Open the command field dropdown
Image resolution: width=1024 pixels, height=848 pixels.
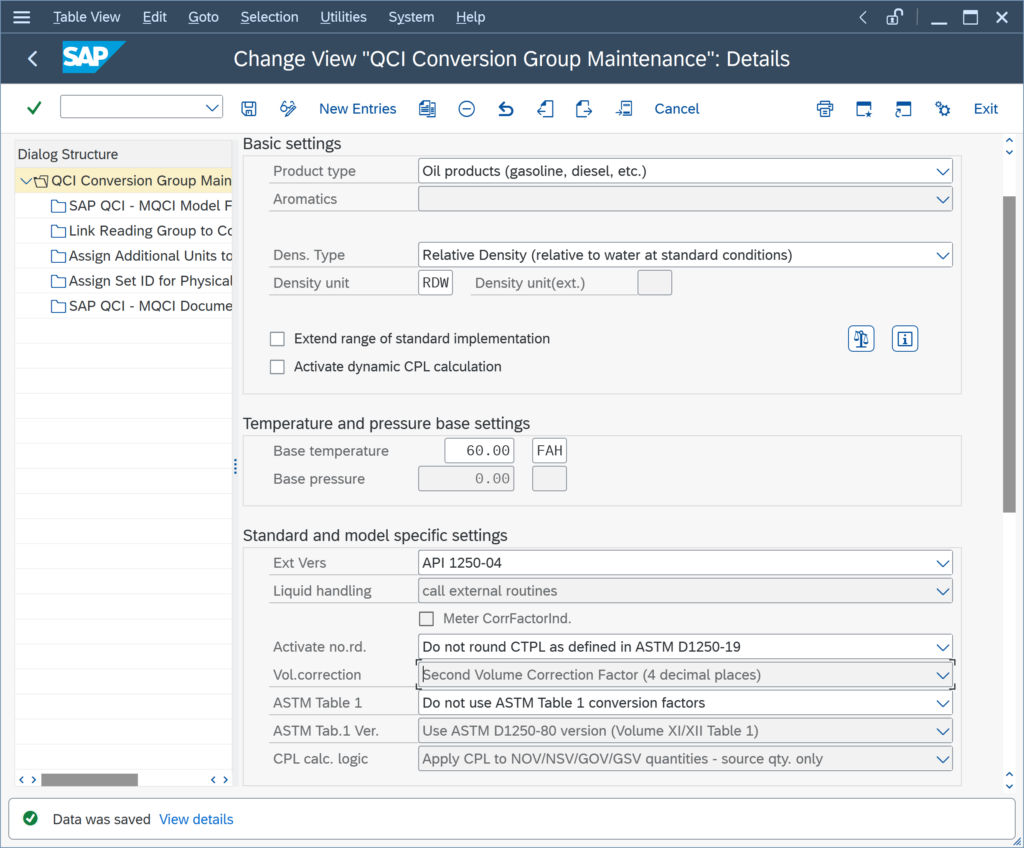[212, 107]
